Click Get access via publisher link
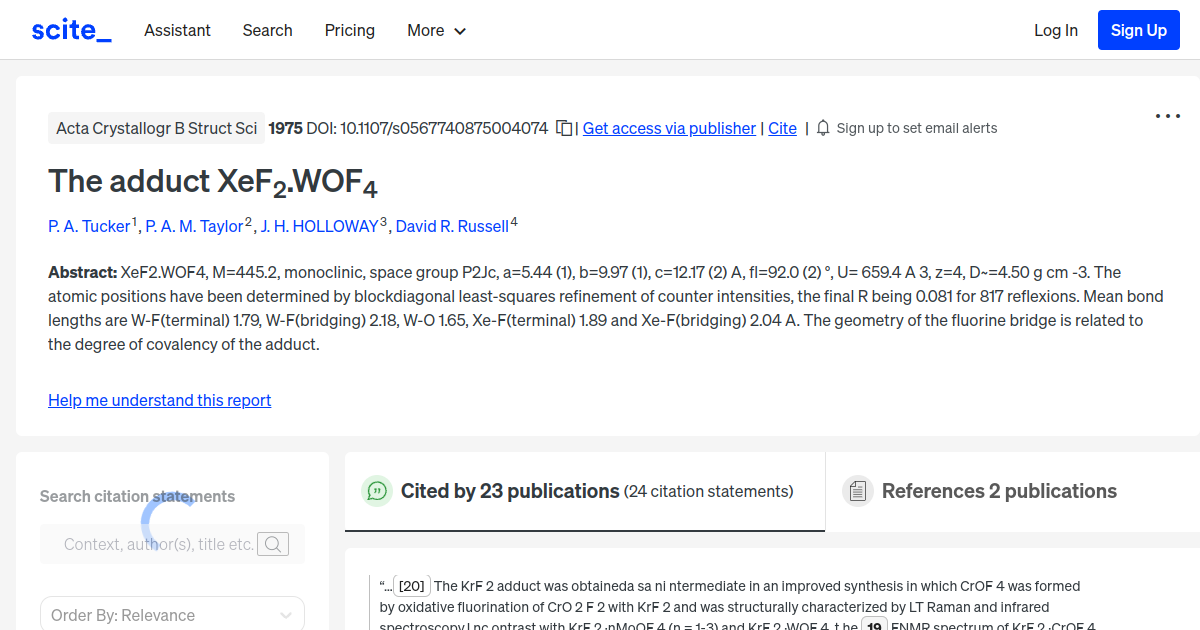1200x630 pixels. click(x=668, y=128)
